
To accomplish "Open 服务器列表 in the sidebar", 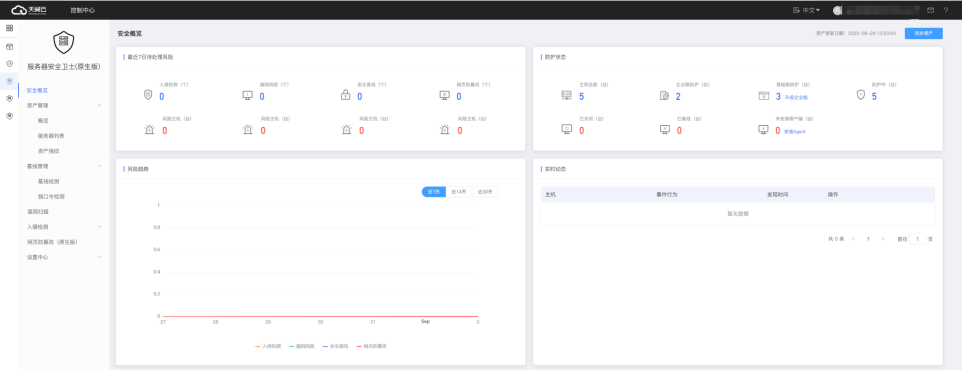I will (x=51, y=136).
